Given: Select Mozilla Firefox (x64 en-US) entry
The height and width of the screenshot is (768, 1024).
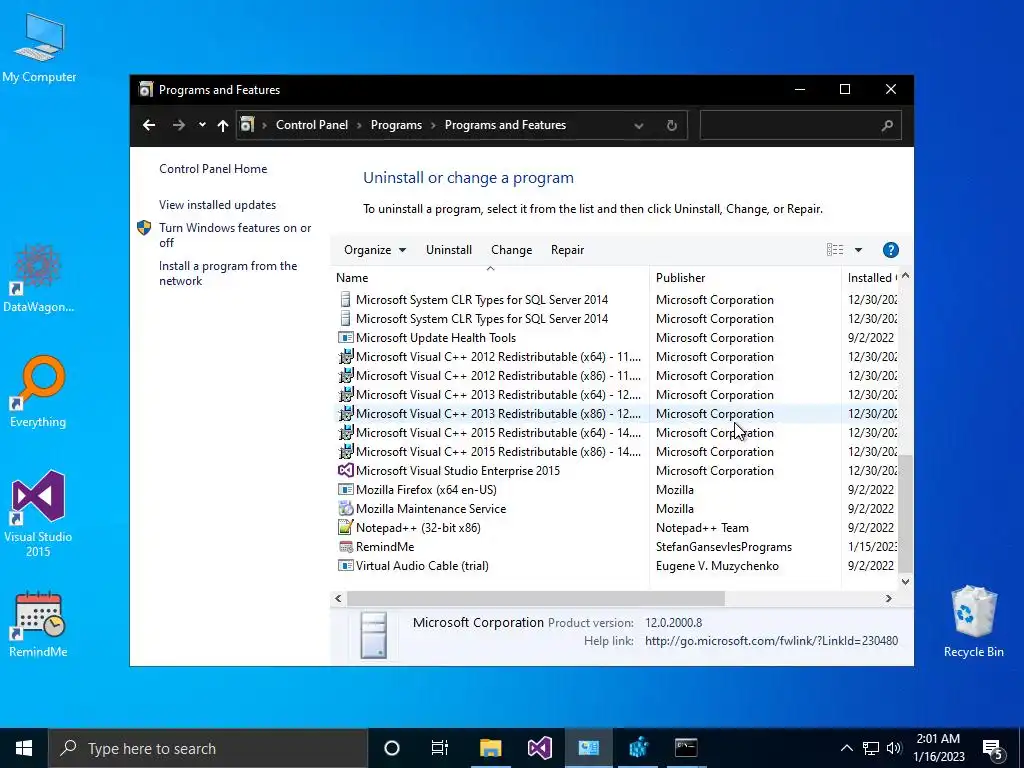Looking at the screenshot, I should coord(616,489).
